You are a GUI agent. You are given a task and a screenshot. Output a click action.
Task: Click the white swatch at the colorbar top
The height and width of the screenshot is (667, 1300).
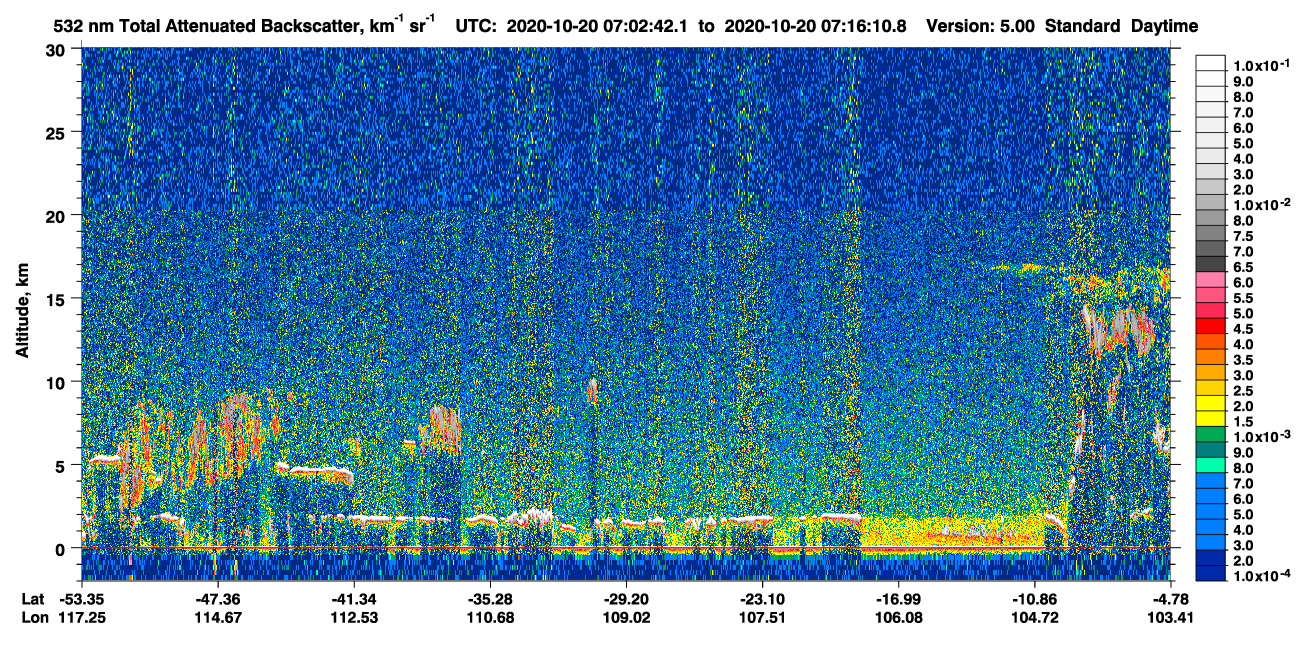tap(1210, 61)
